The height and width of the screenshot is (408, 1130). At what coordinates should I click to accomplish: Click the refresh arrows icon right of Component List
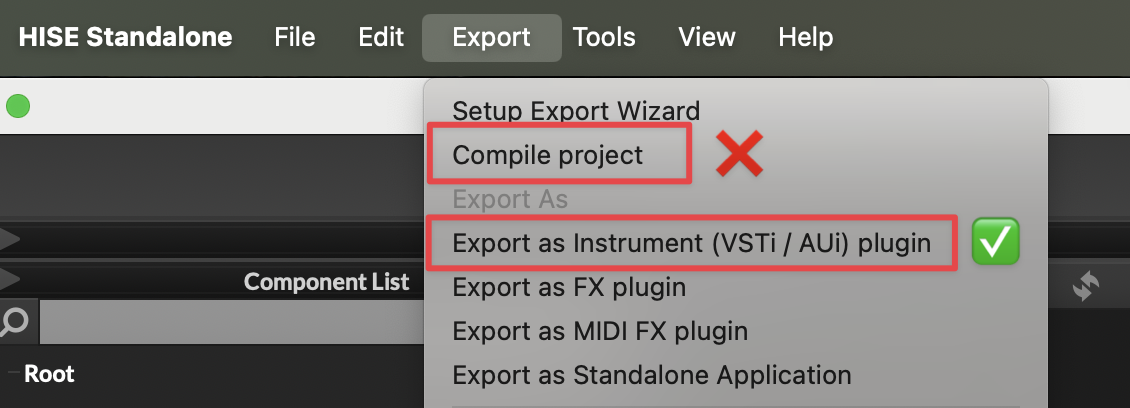coord(1085,287)
